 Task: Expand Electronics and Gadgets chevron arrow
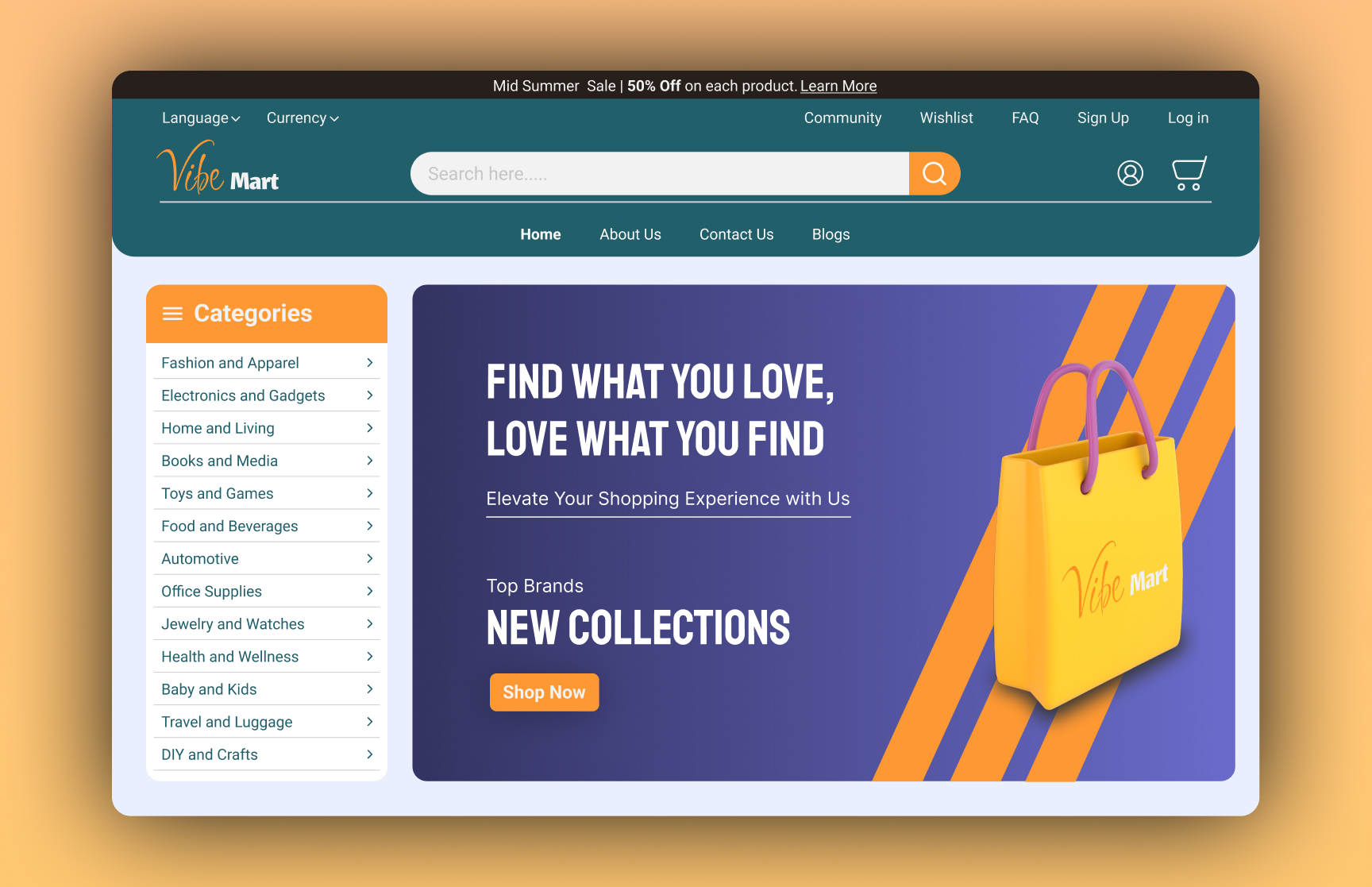(370, 395)
